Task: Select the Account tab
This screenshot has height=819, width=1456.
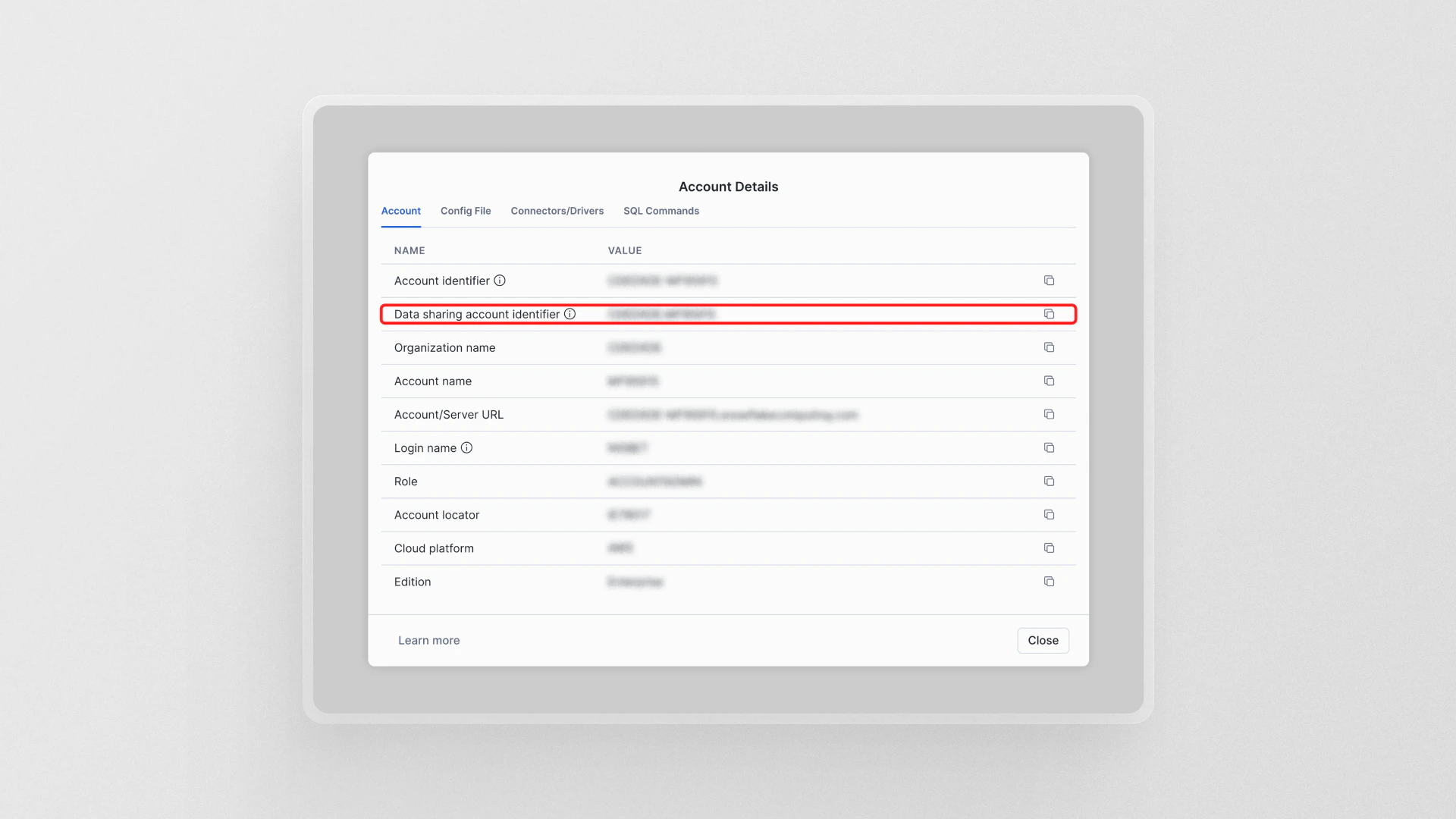Action: click(x=400, y=211)
